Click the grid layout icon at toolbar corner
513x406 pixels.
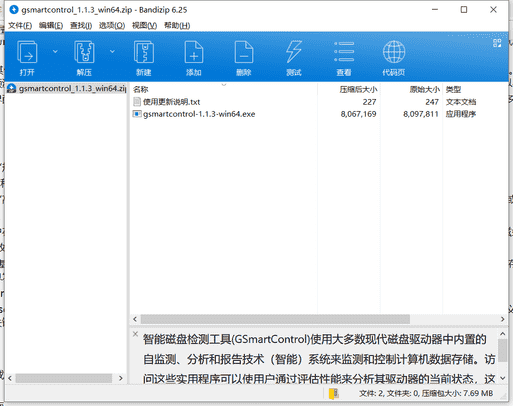[x=497, y=43]
